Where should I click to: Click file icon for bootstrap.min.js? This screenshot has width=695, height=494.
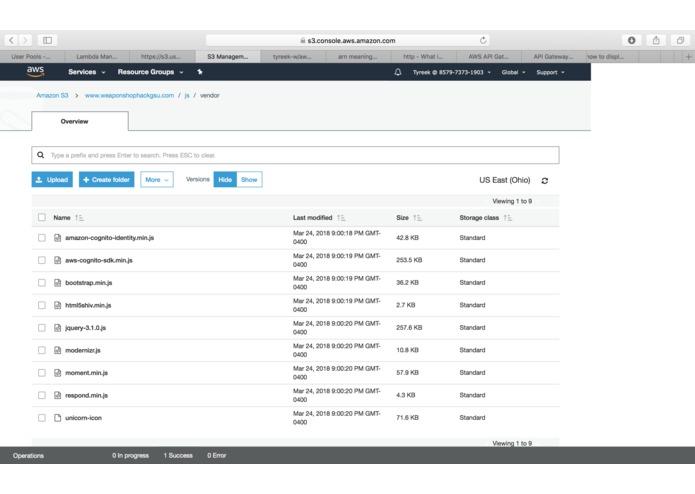(58, 283)
